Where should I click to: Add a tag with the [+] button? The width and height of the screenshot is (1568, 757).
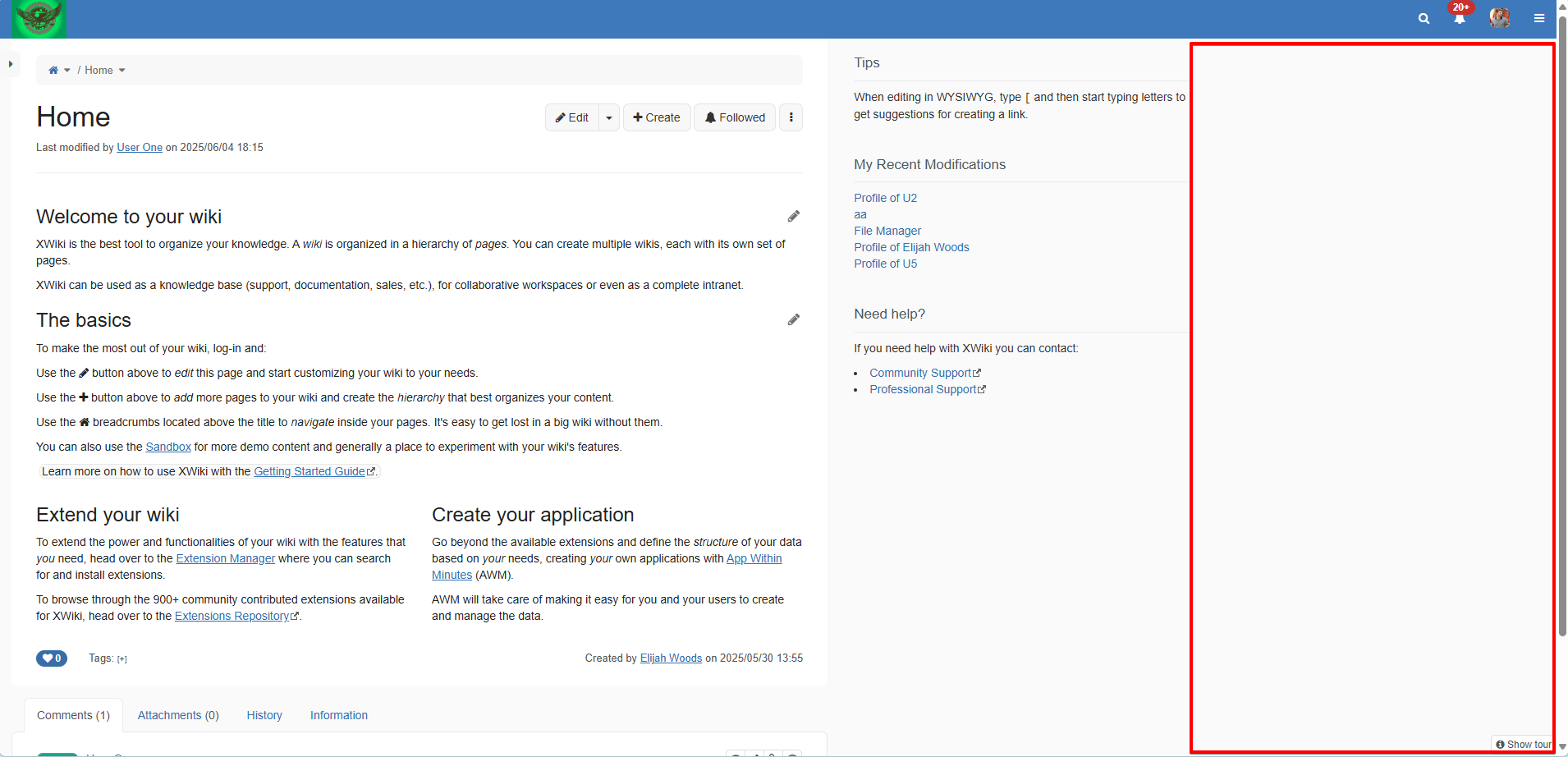pos(122,659)
